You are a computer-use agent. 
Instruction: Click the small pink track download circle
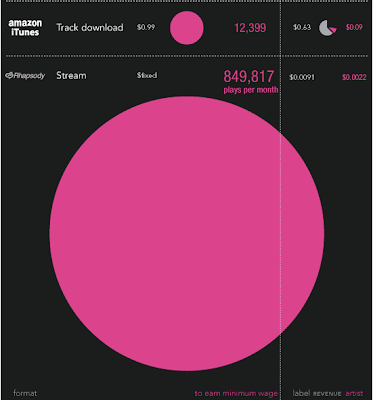187,28
